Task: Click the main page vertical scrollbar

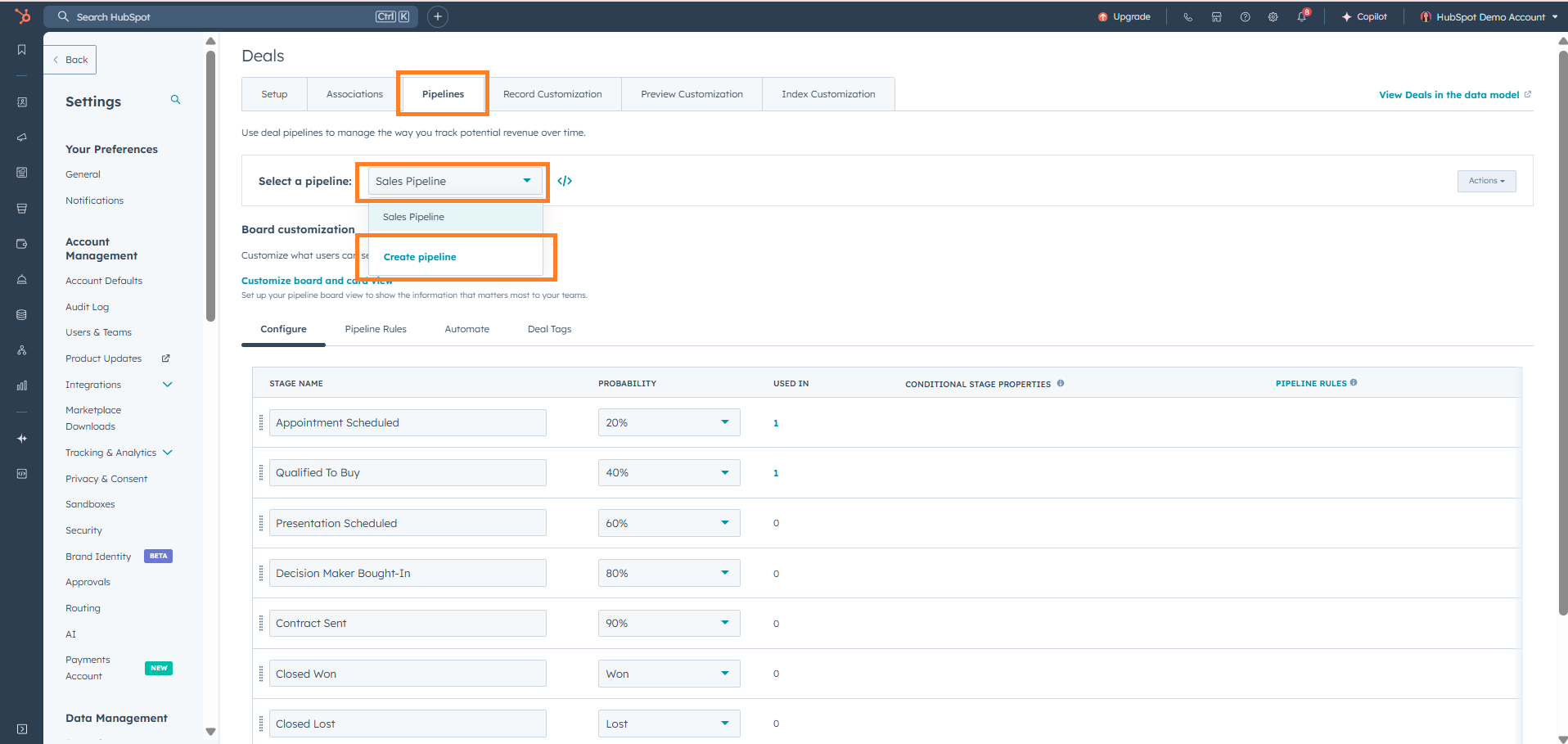Action: [1562, 333]
